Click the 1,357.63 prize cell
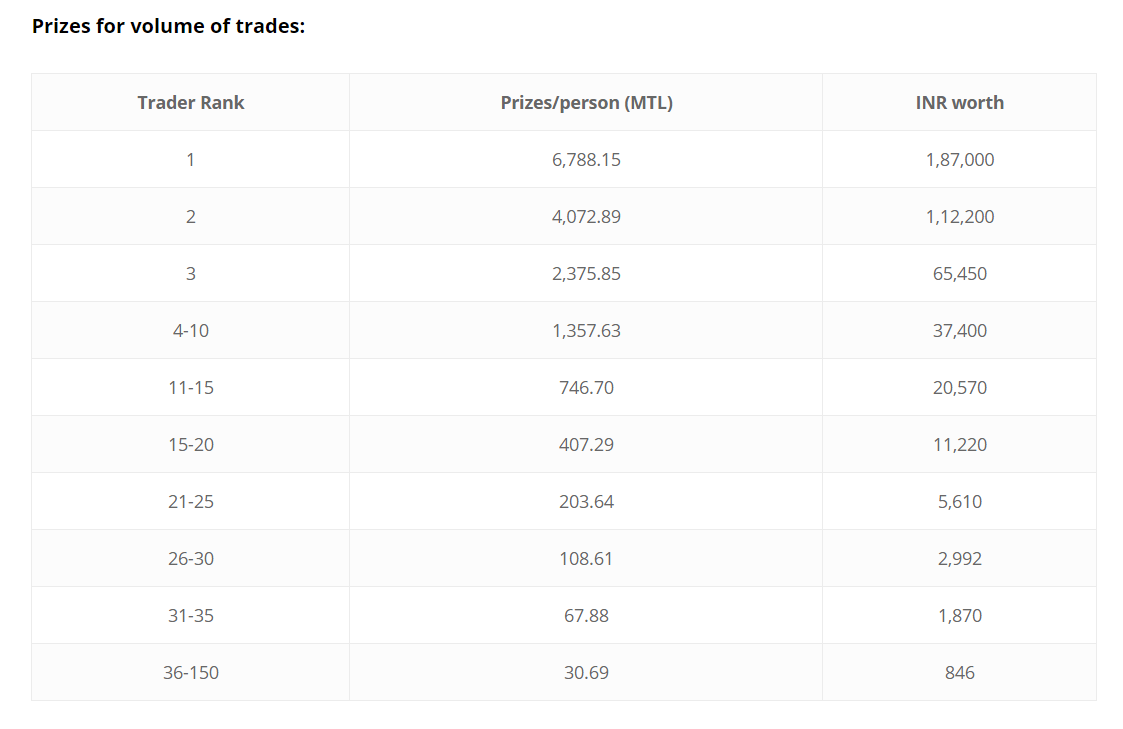This screenshot has width=1123, height=729. tap(586, 330)
